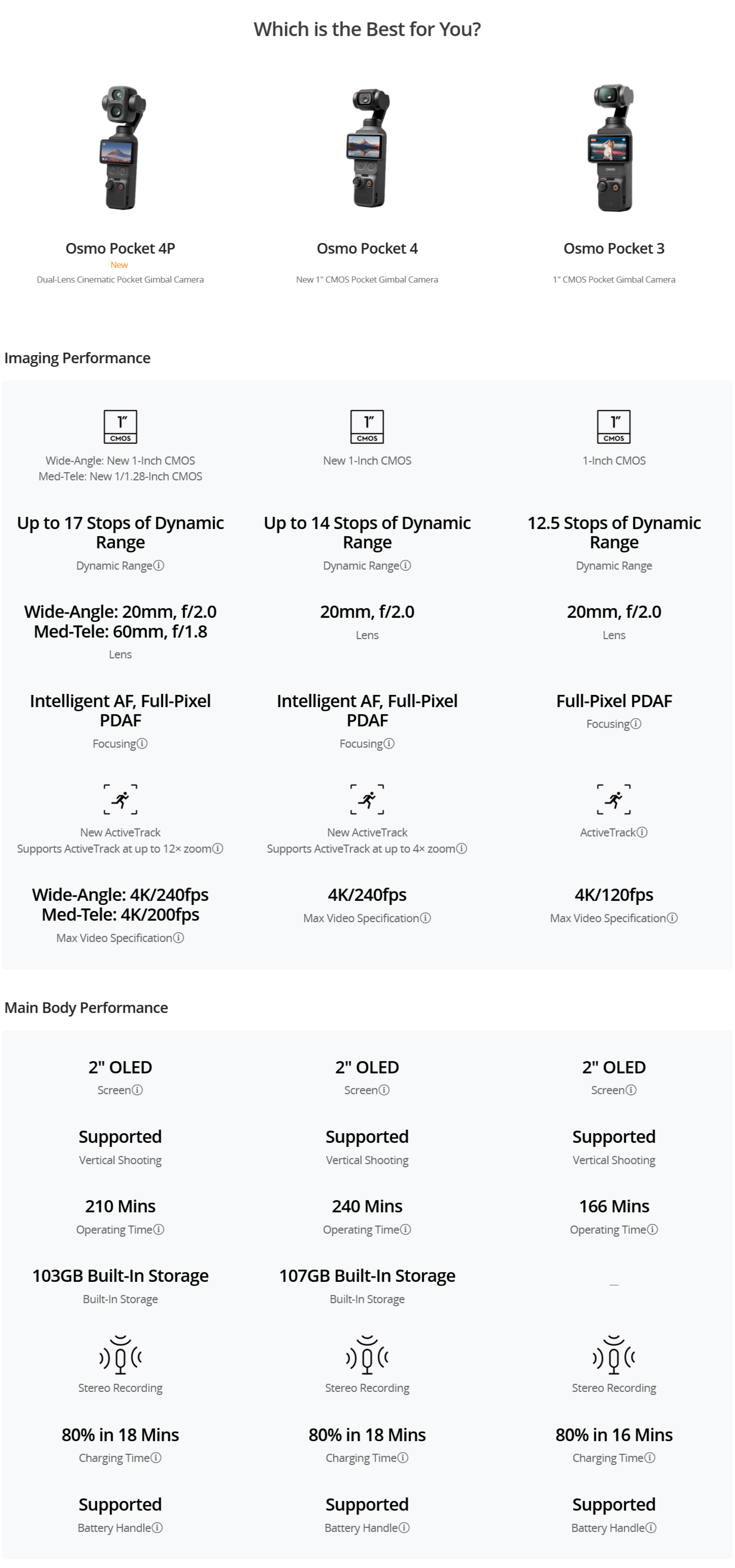Screen dimensions: 735x1568
Task: Click info icon beside Osmo Pocket 4 Dynamic Range
Action: click(406, 566)
